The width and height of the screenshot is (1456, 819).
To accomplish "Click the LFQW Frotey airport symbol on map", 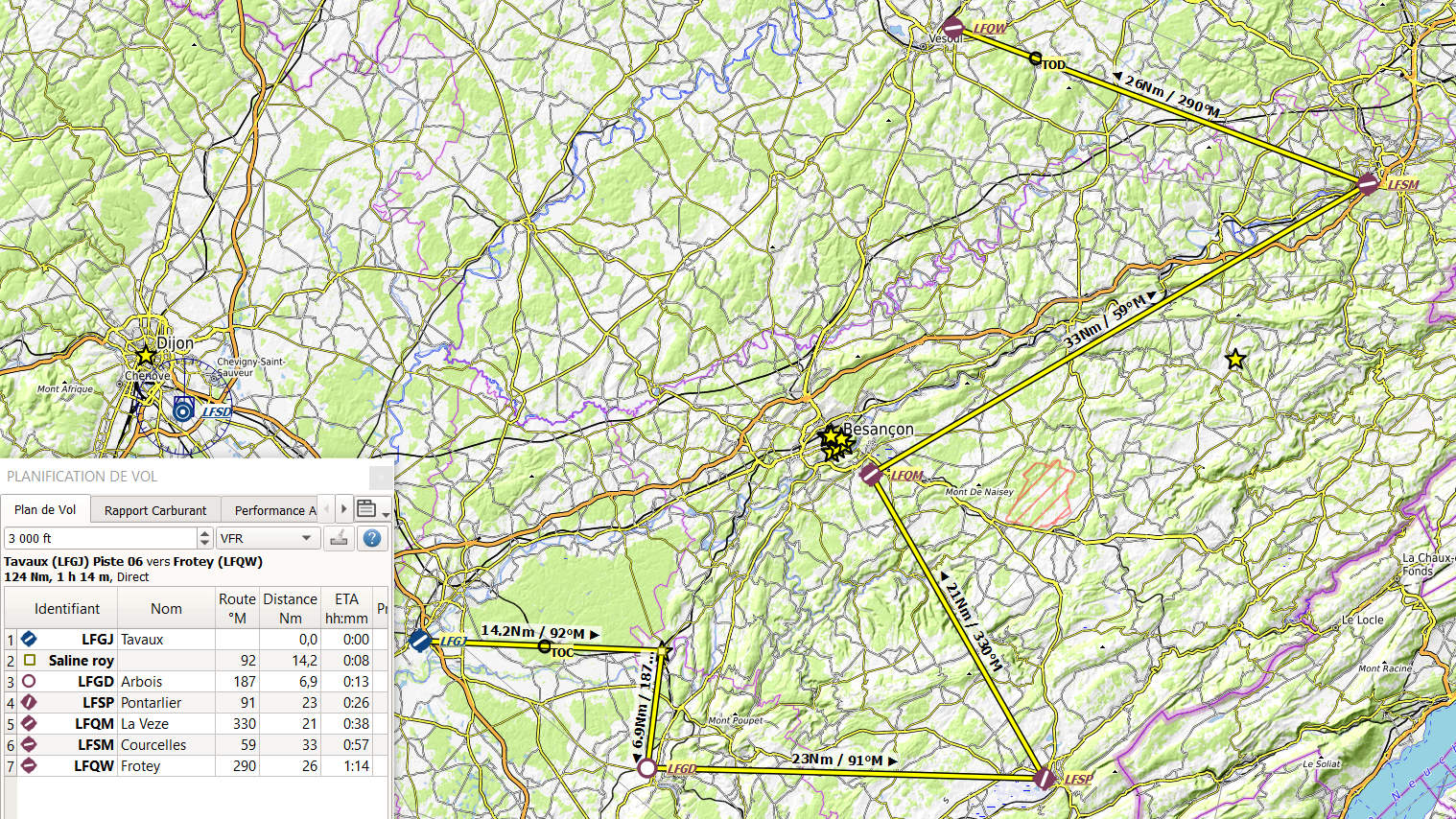I will [951, 27].
